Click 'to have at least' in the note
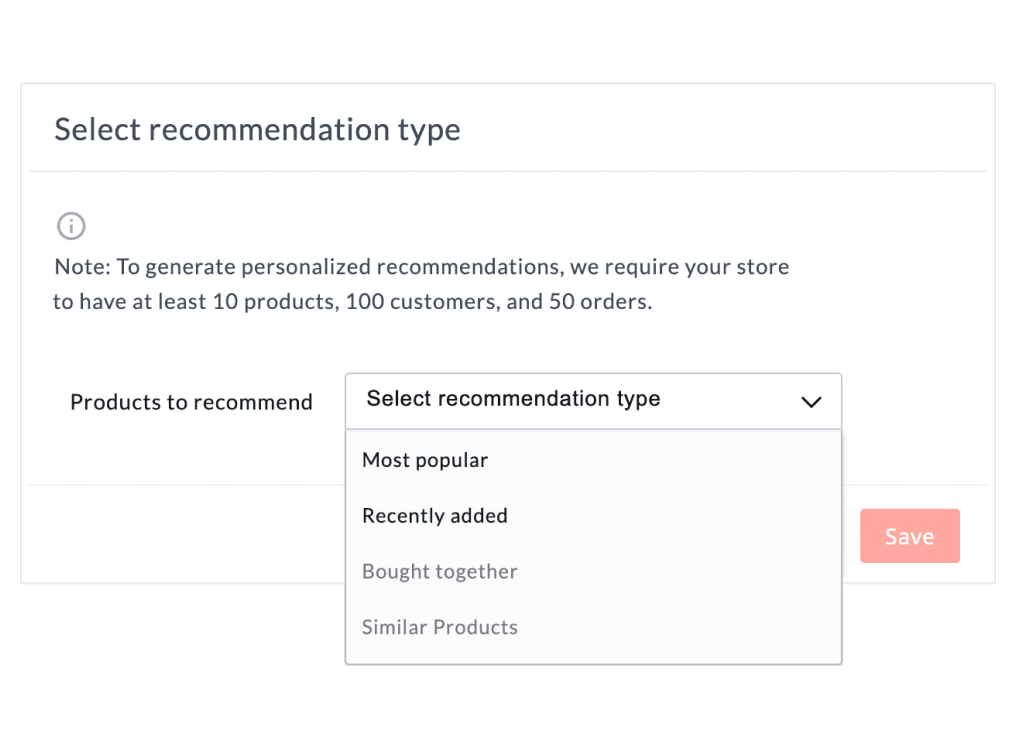Image resolution: width=1016 pixels, height=734 pixels. (129, 301)
